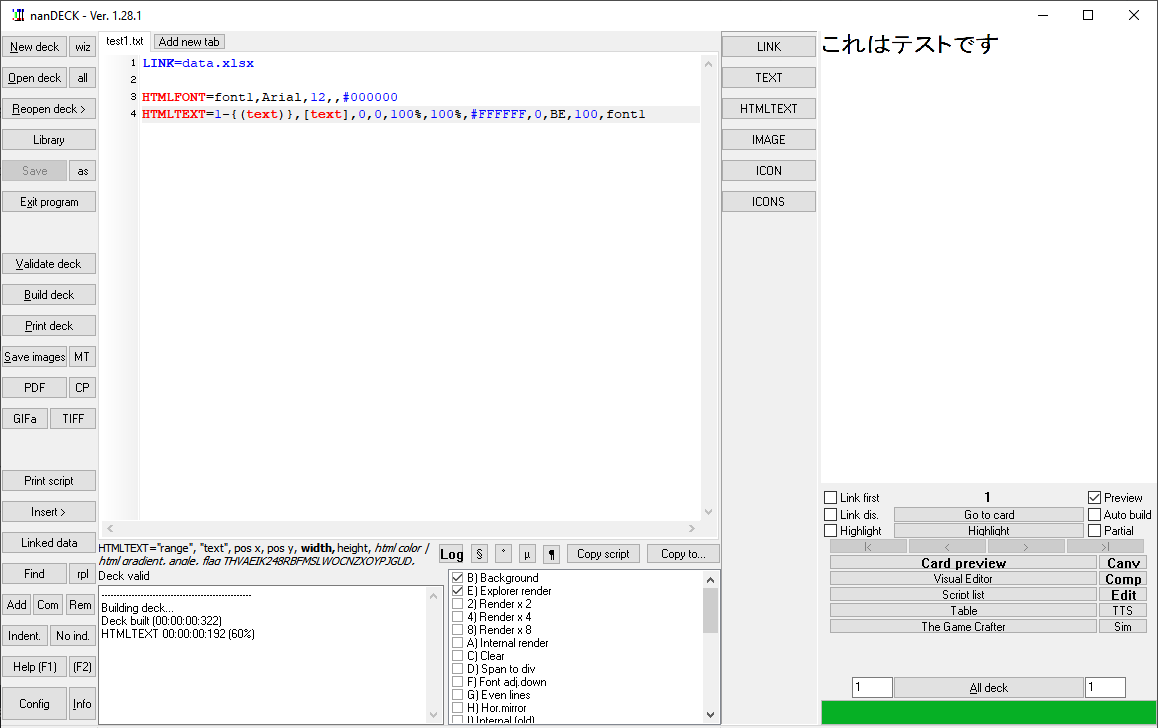Viewport: 1158px width, 728px height.
Task: Click Print deck
Action: pos(49,326)
